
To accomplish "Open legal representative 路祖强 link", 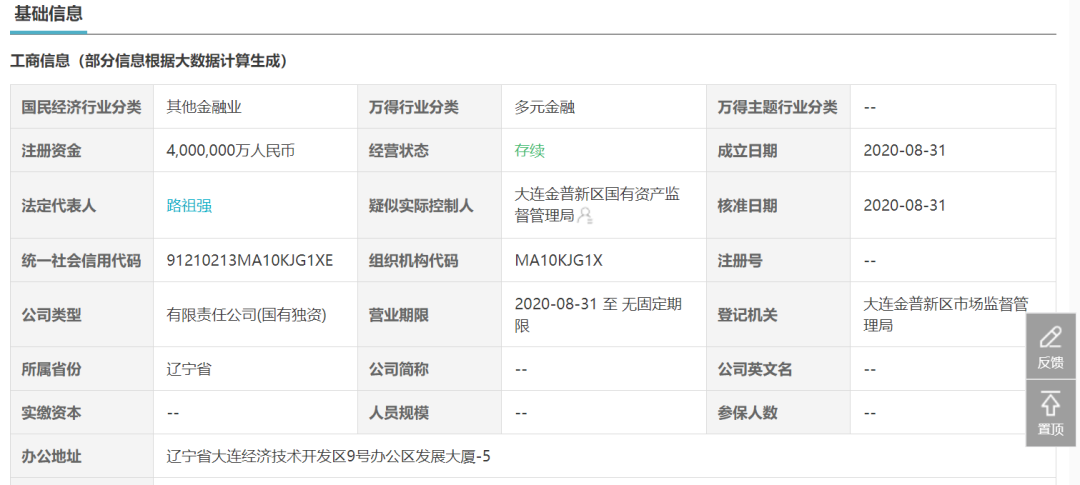I will click(189, 206).
